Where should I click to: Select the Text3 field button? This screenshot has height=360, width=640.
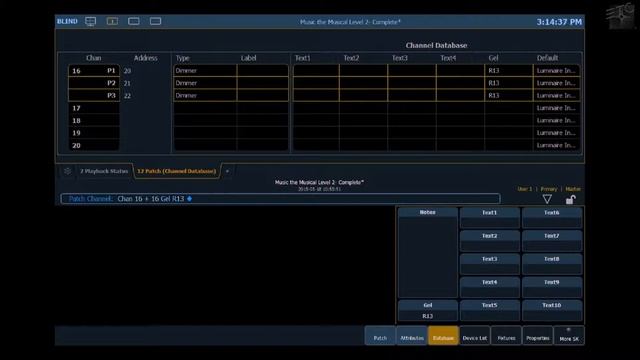click(x=490, y=264)
